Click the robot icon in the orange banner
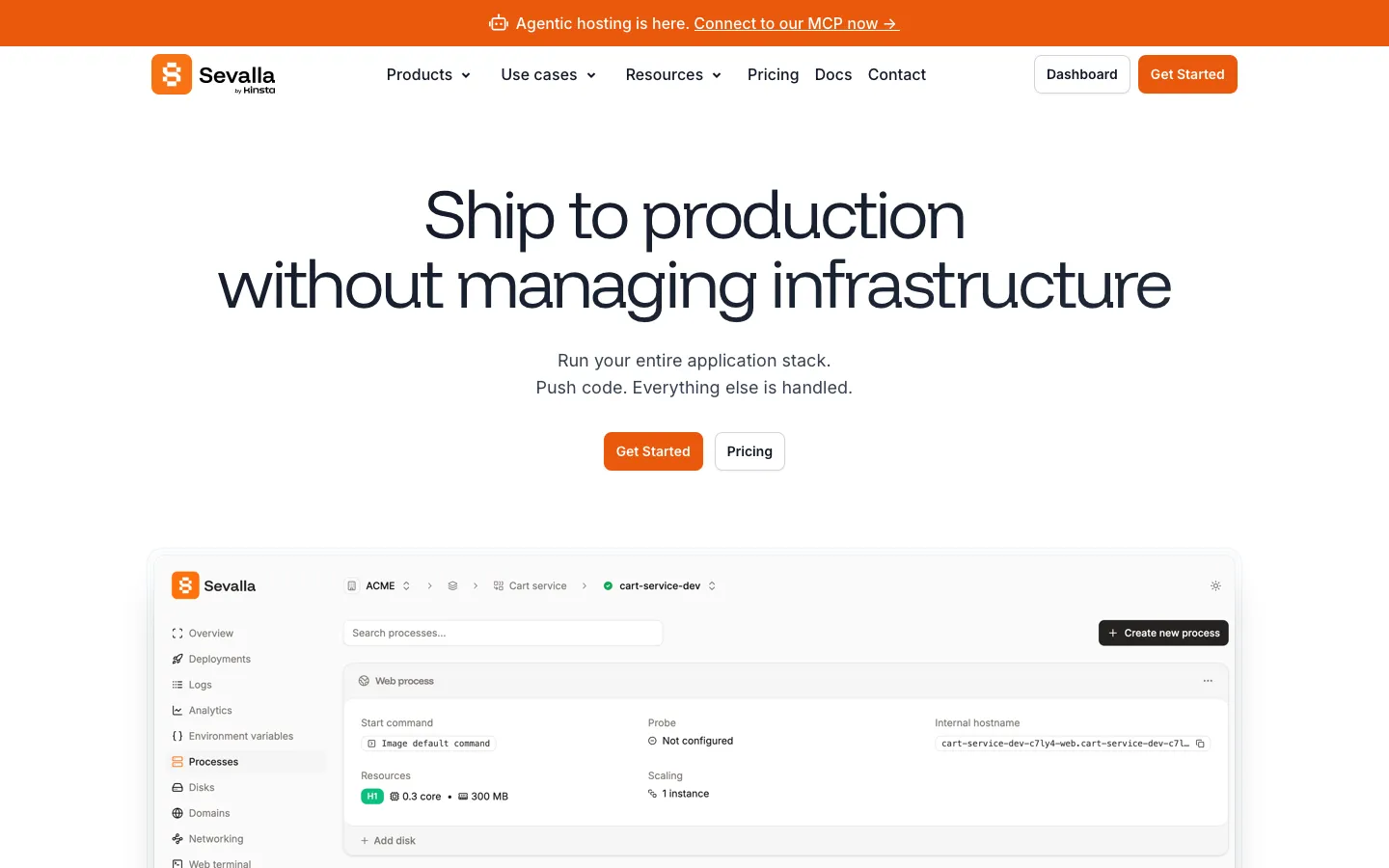The image size is (1389, 868). point(499,23)
